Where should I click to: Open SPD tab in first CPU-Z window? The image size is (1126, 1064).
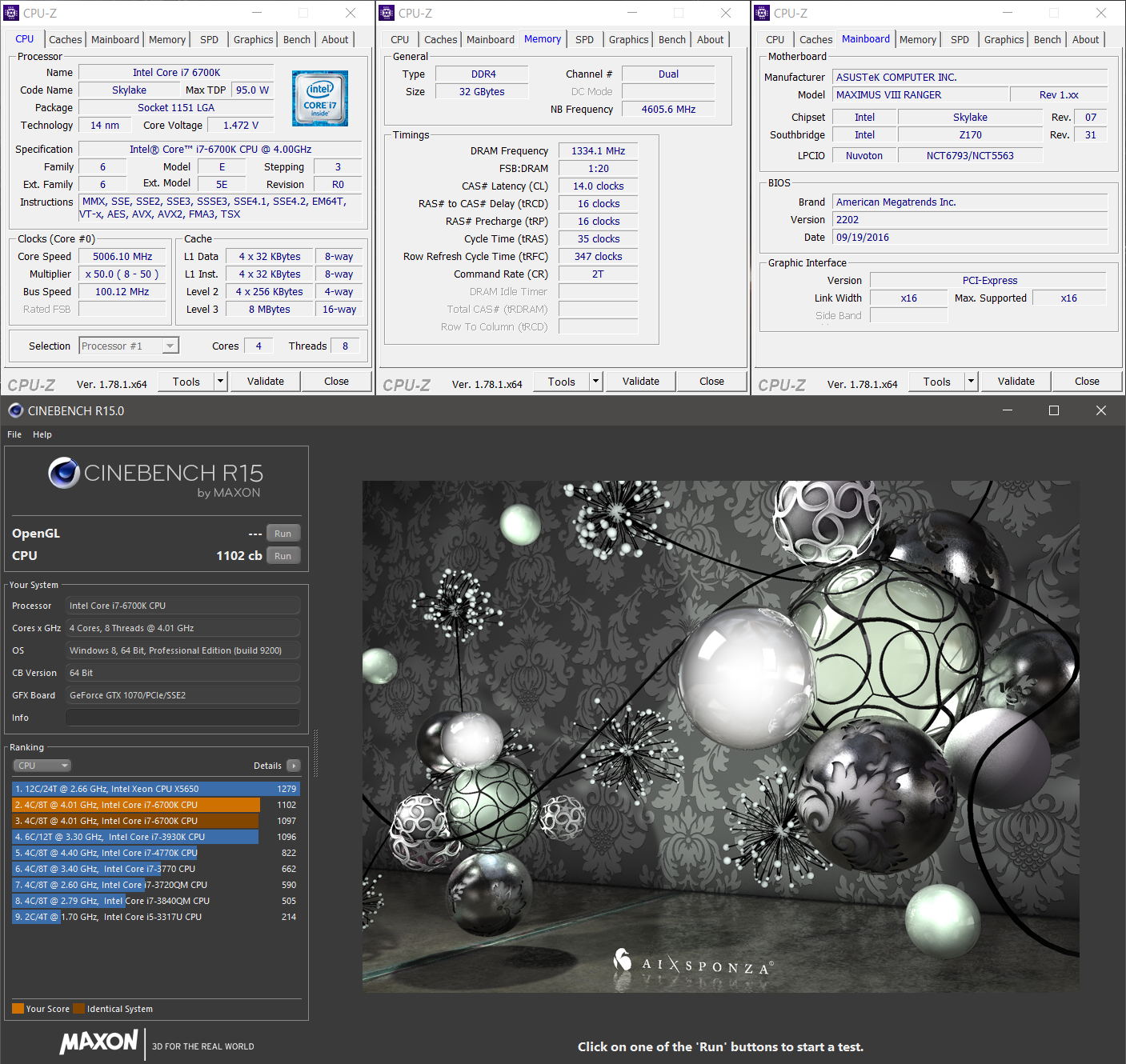[x=210, y=39]
